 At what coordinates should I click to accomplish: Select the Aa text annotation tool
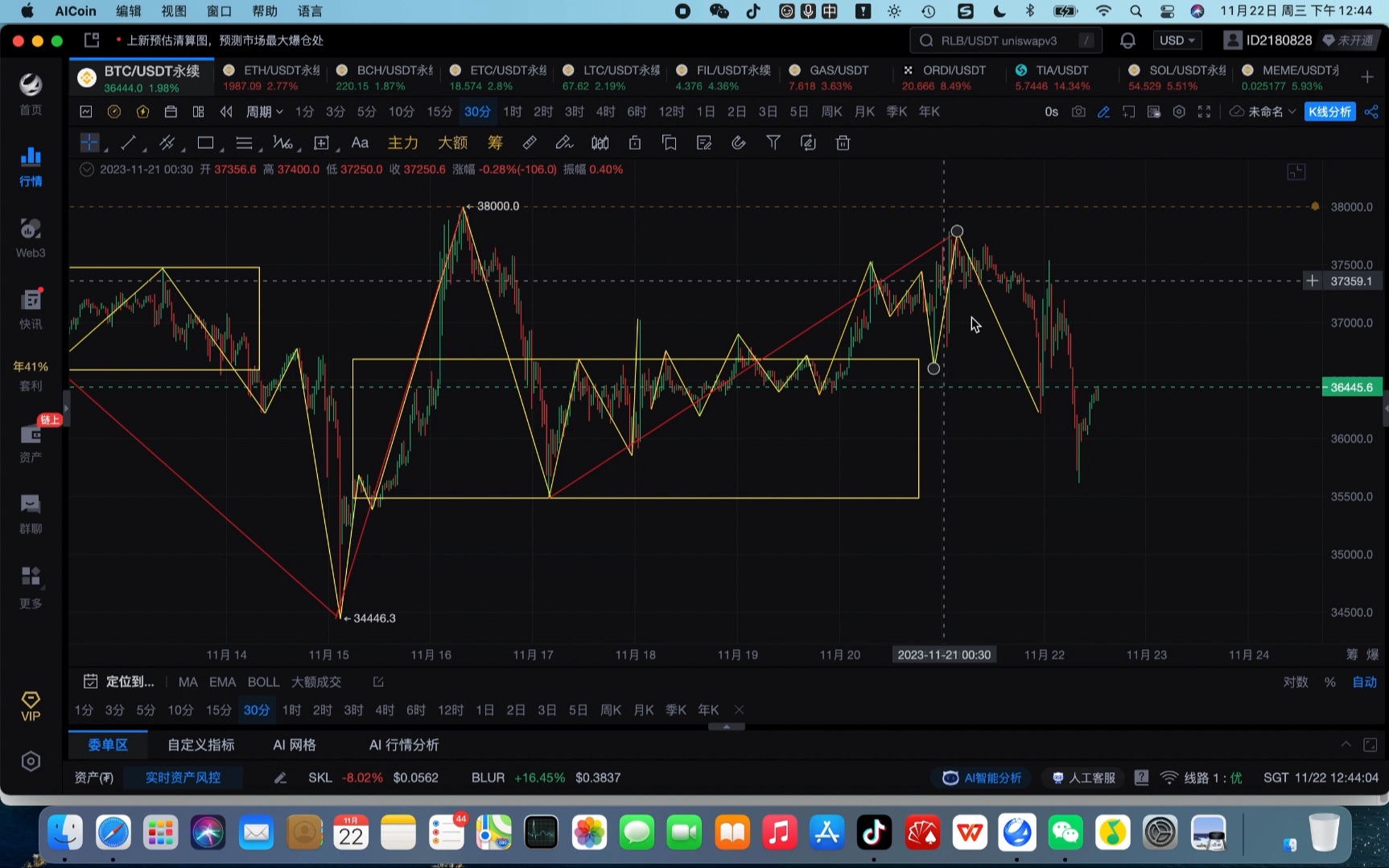click(360, 142)
